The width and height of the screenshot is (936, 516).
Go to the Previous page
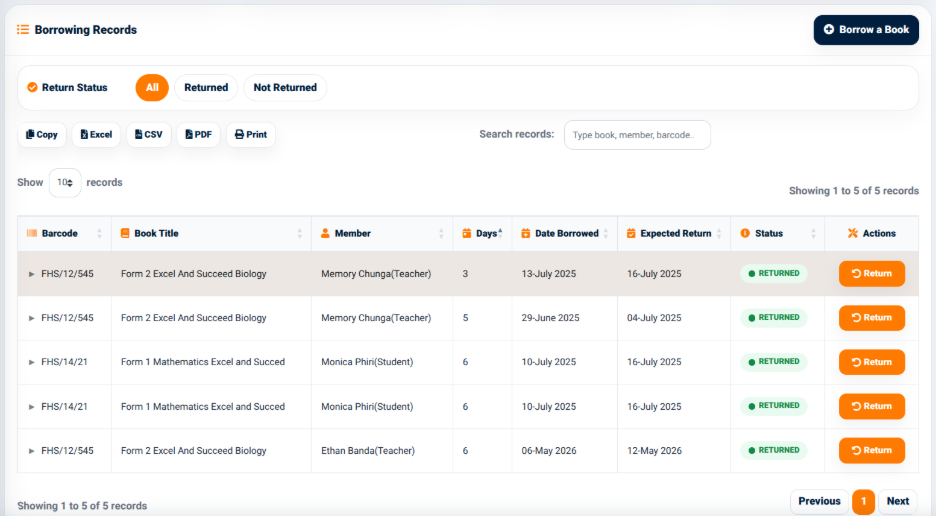(819, 502)
